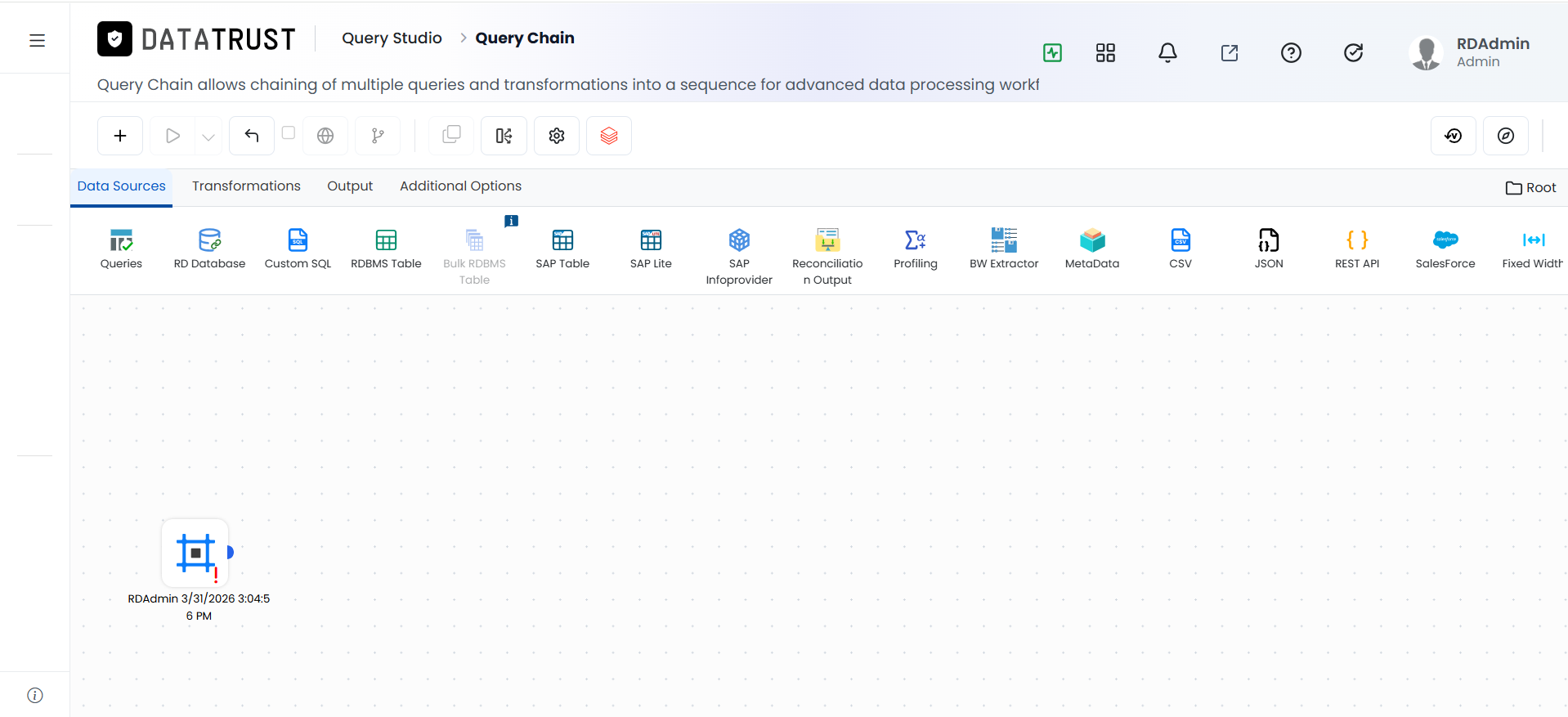Click the history restore icon

pos(1454,136)
